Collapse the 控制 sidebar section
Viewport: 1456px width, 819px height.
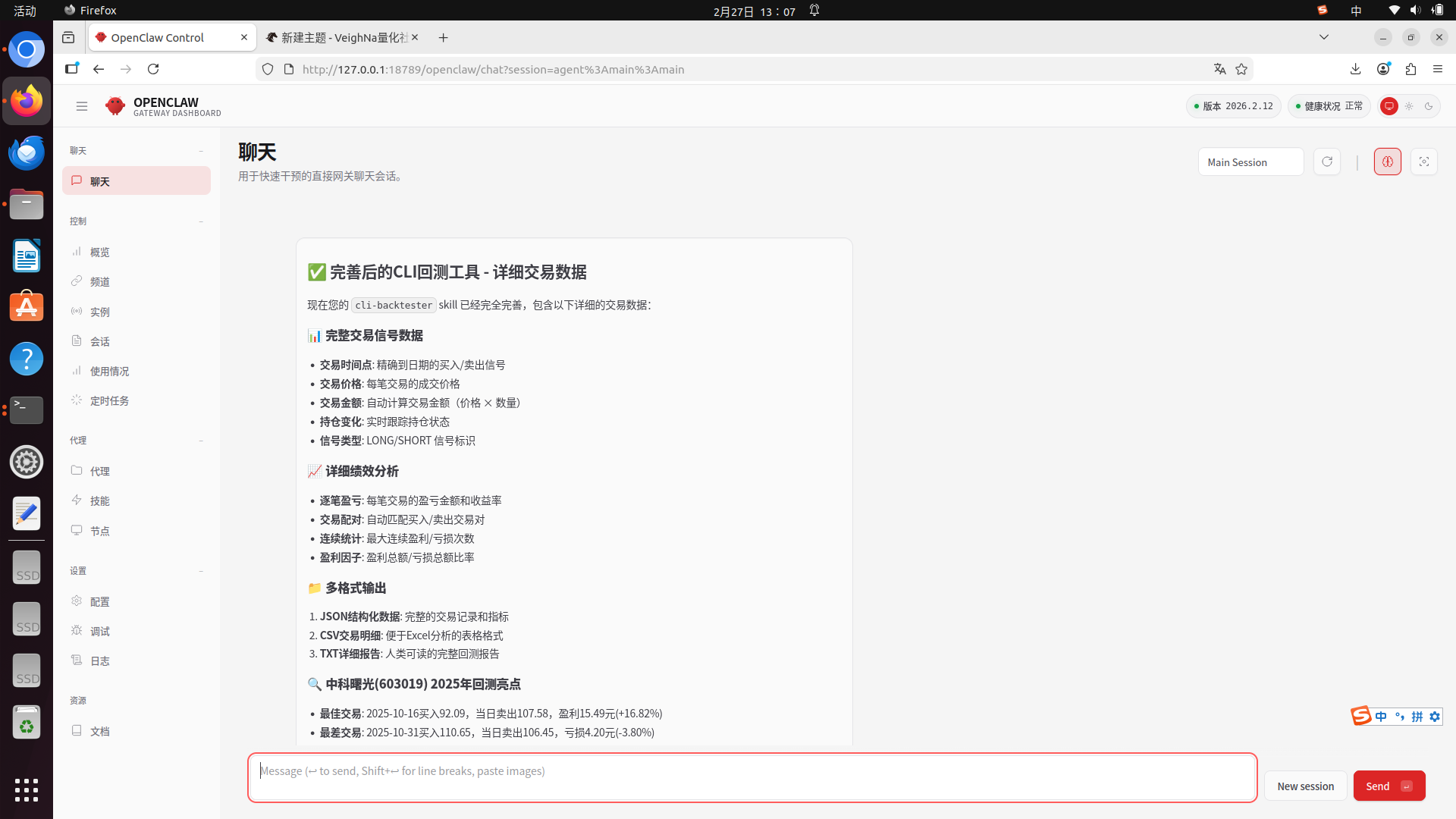201,221
